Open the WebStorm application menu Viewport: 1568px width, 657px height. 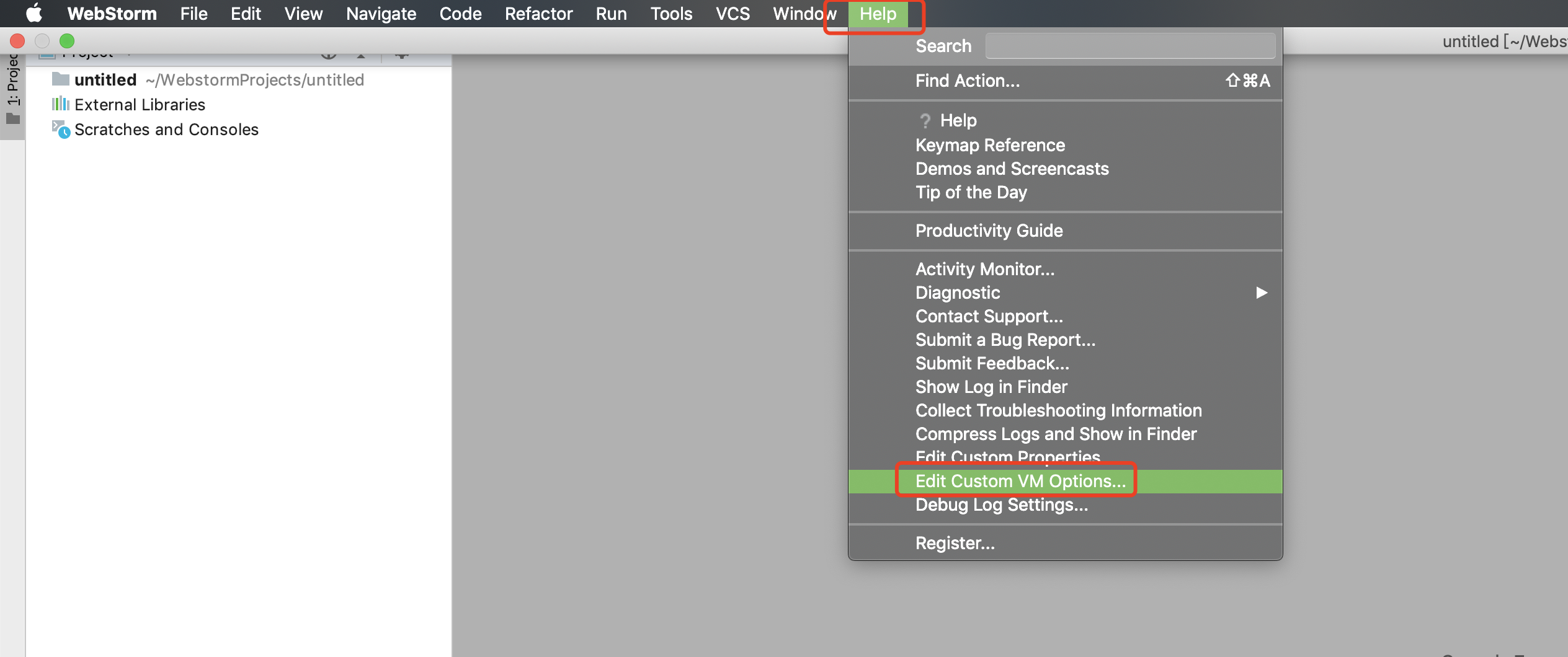pyautogui.click(x=112, y=13)
